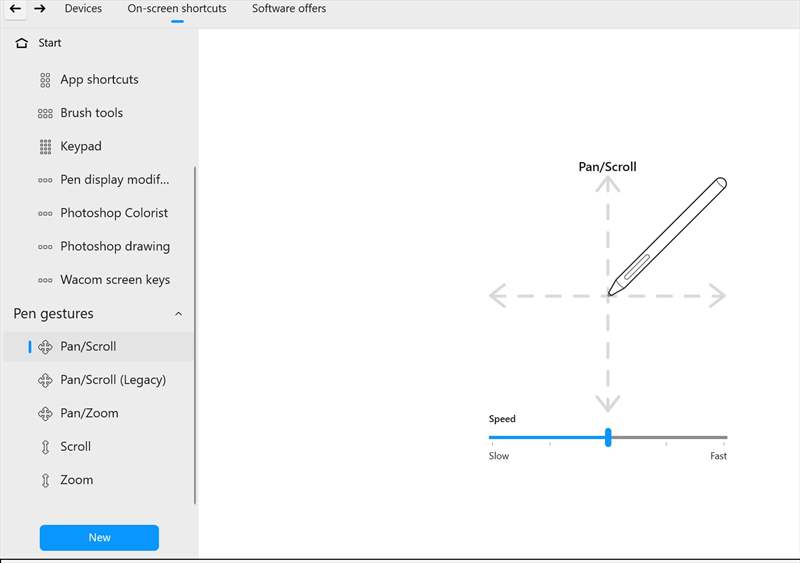Viewport: 800px width, 563px height.
Task: Click the left-pointing dashed arrow head
Action: click(497, 296)
